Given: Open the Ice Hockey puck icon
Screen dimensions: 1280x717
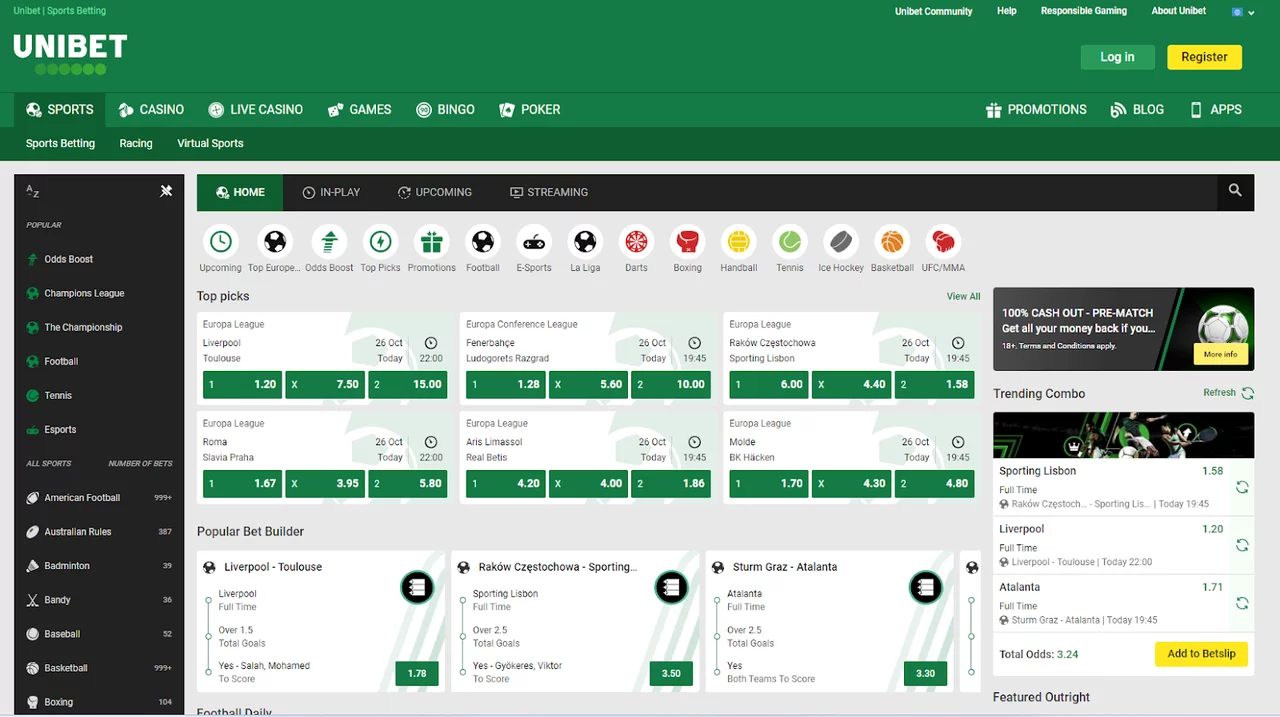Looking at the screenshot, I should (x=841, y=241).
